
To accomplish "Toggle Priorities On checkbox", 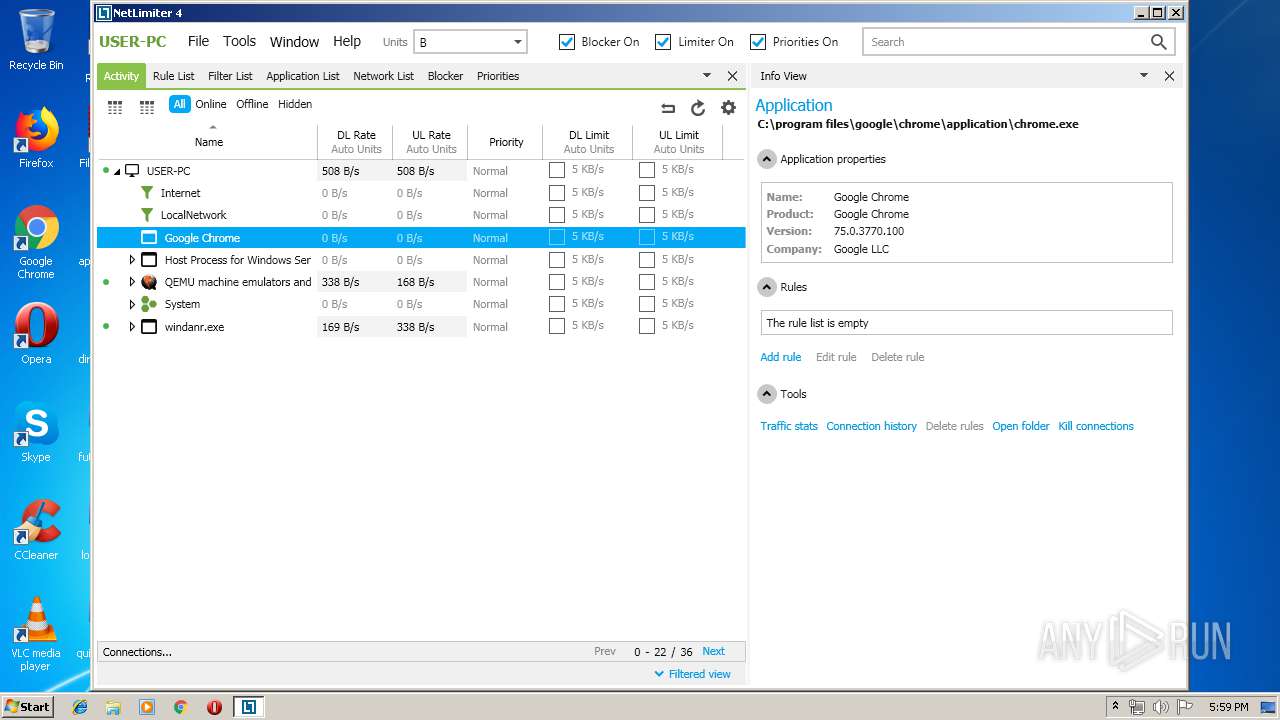I will [758, 42].
